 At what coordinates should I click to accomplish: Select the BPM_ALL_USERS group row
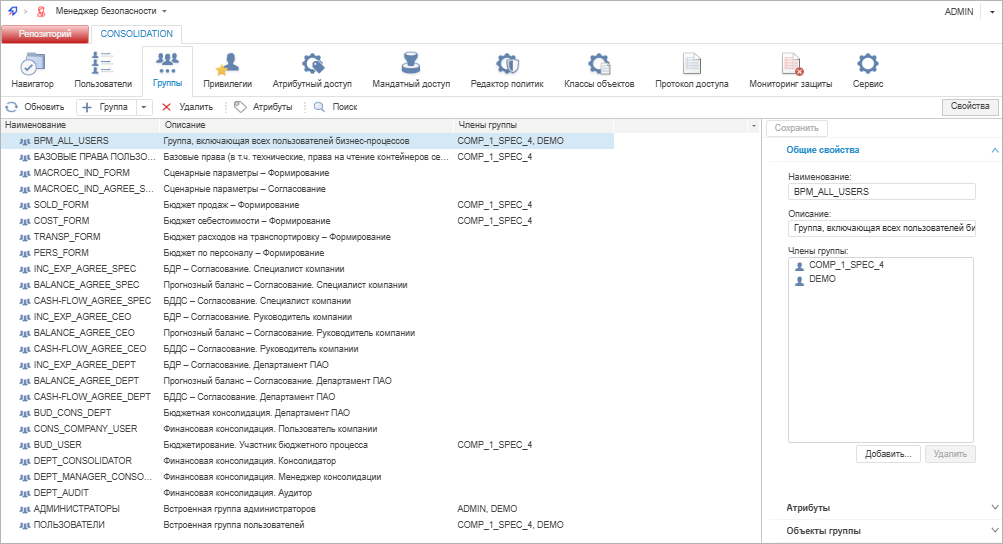pos(307,141)
